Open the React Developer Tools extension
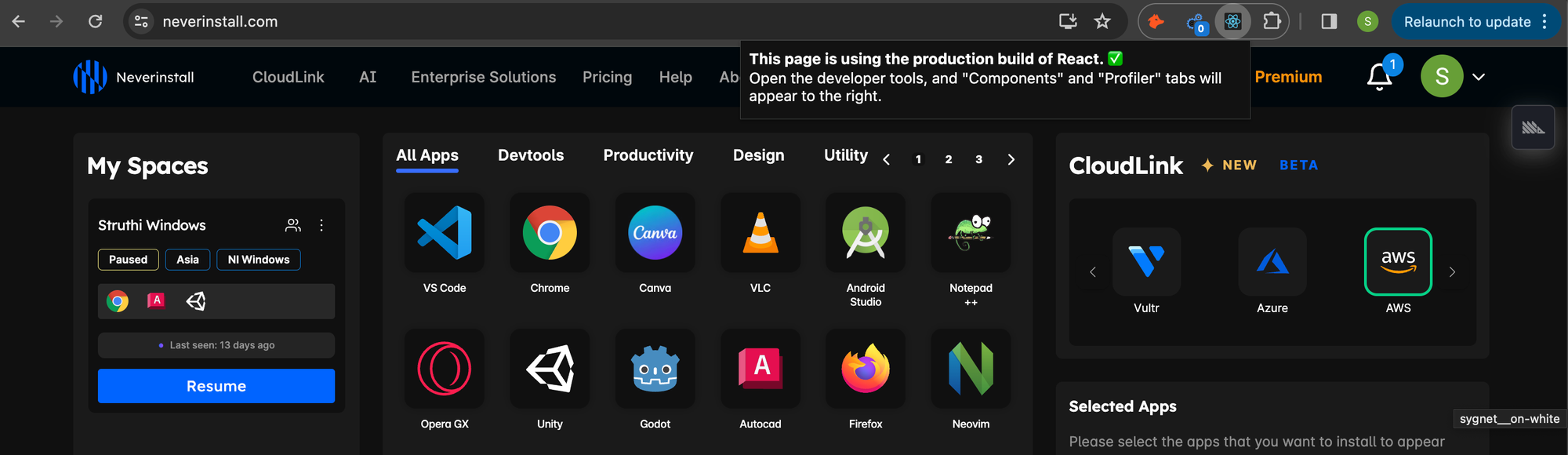The width and height of the screenshot is (1568, 455). click(1232, 22)
